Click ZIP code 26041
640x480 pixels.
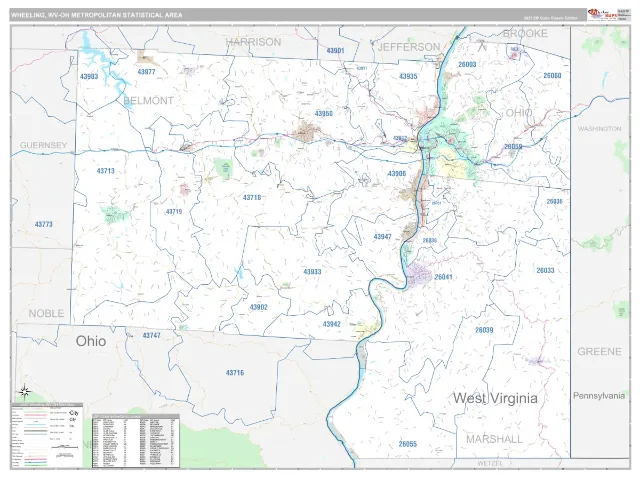443,277
